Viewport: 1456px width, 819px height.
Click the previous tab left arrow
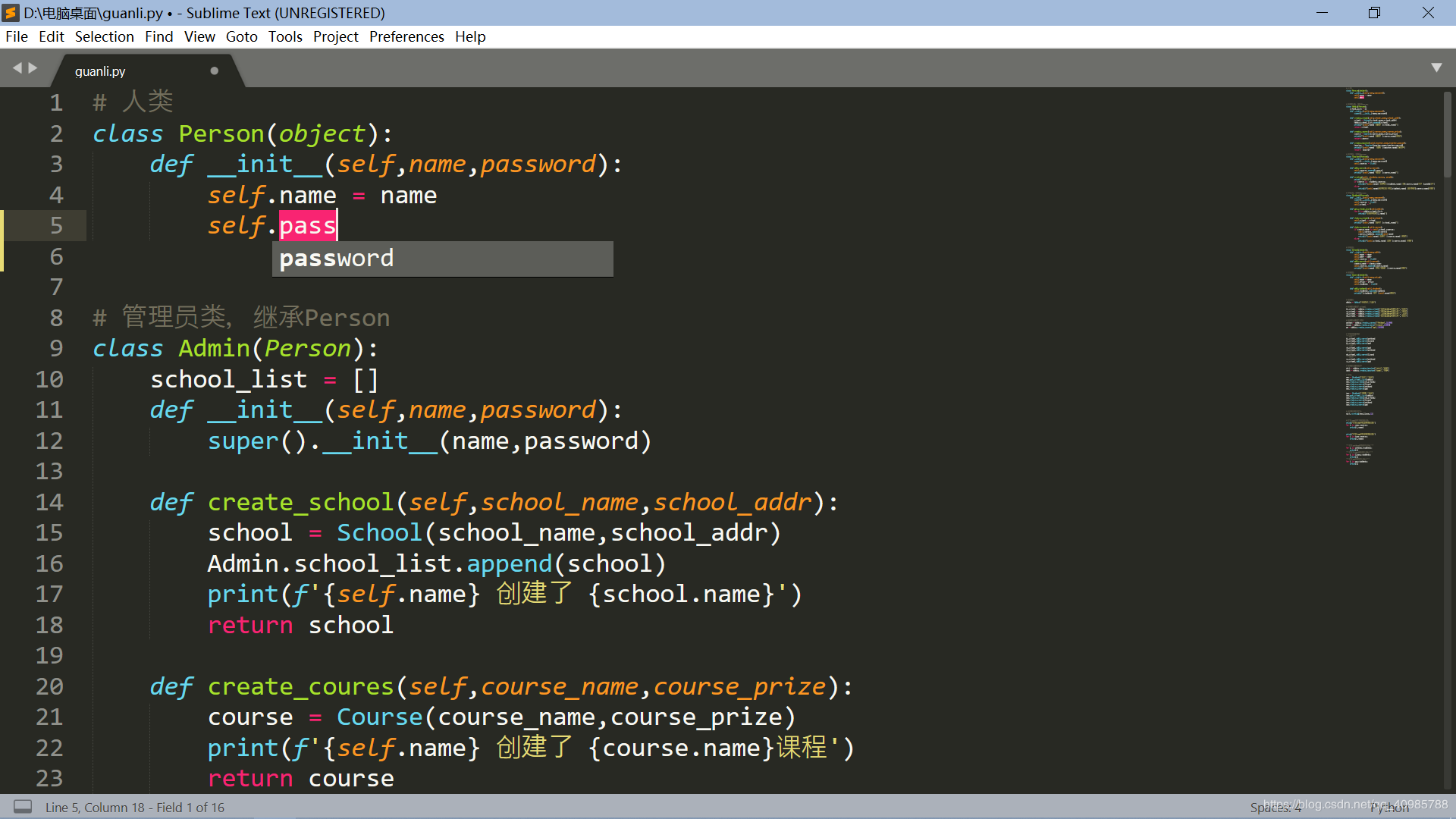(x=17, y=68)
